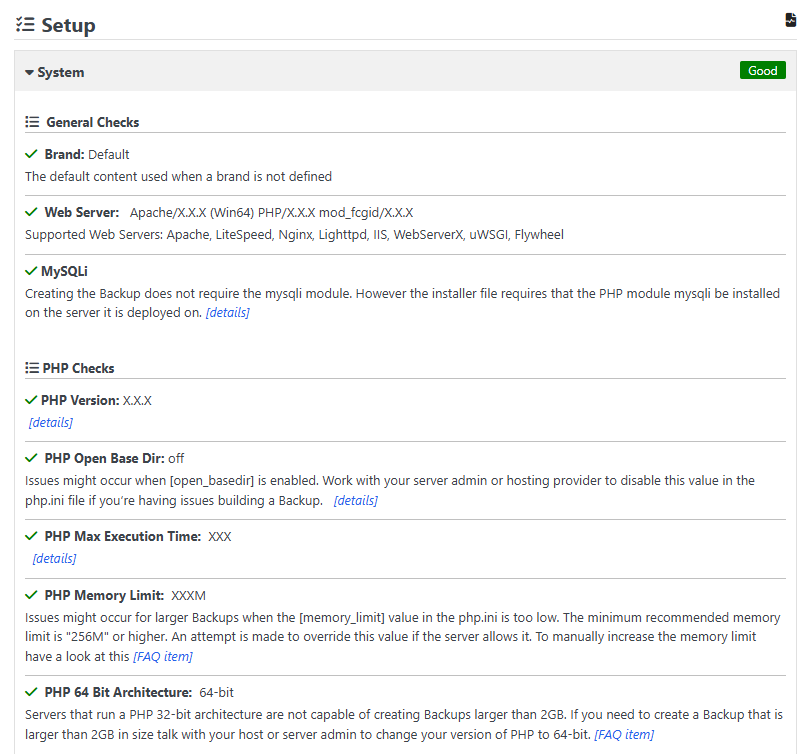
Task: Click the document icon at top right
Action: pyautogui.click(x=791, y=20)
